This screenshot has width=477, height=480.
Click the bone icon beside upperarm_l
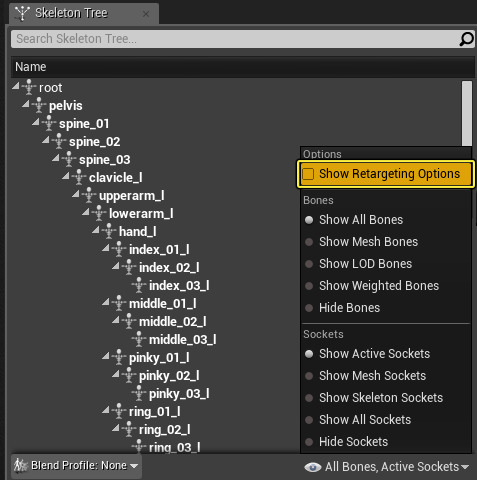89,195
